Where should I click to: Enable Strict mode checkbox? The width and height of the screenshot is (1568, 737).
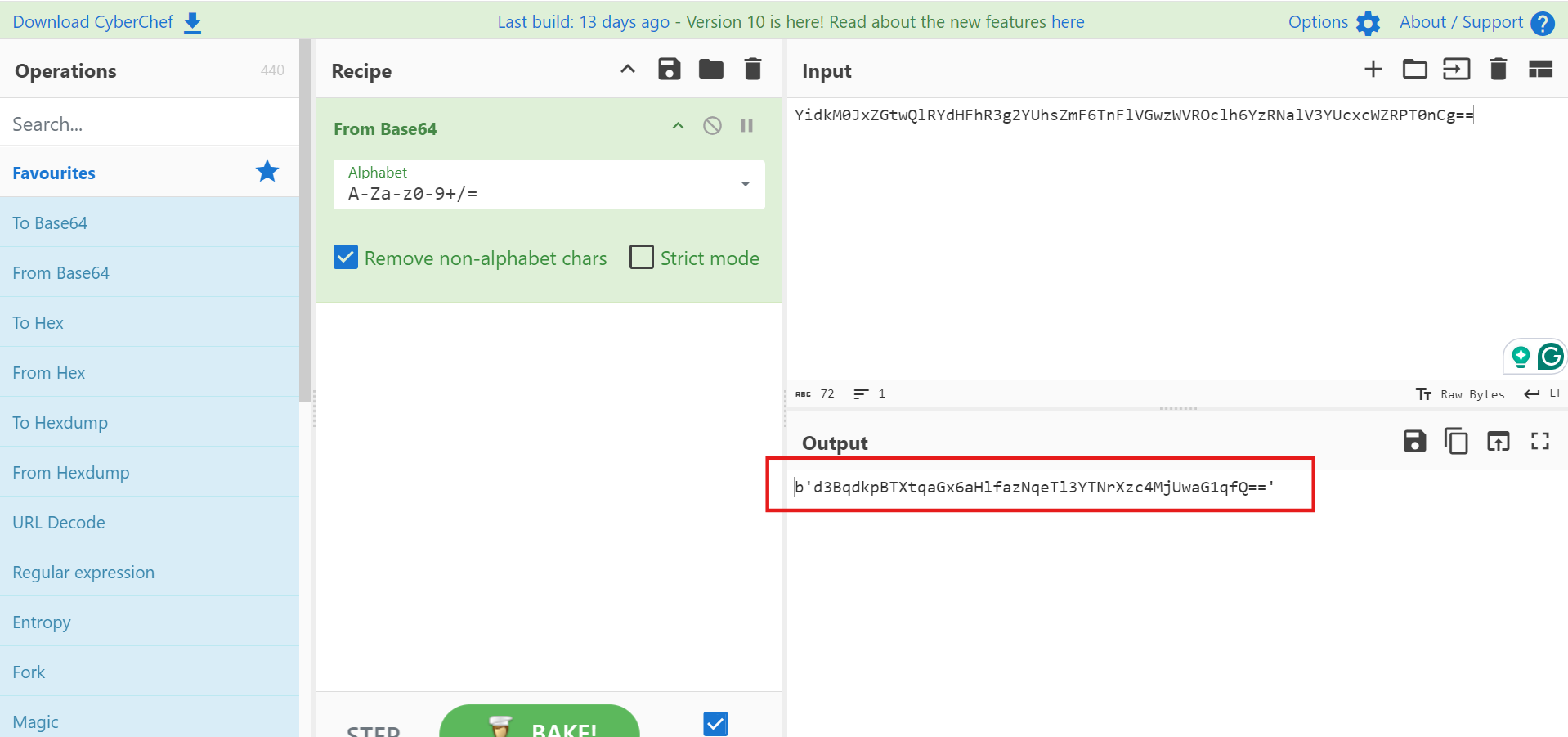[642, 258]
